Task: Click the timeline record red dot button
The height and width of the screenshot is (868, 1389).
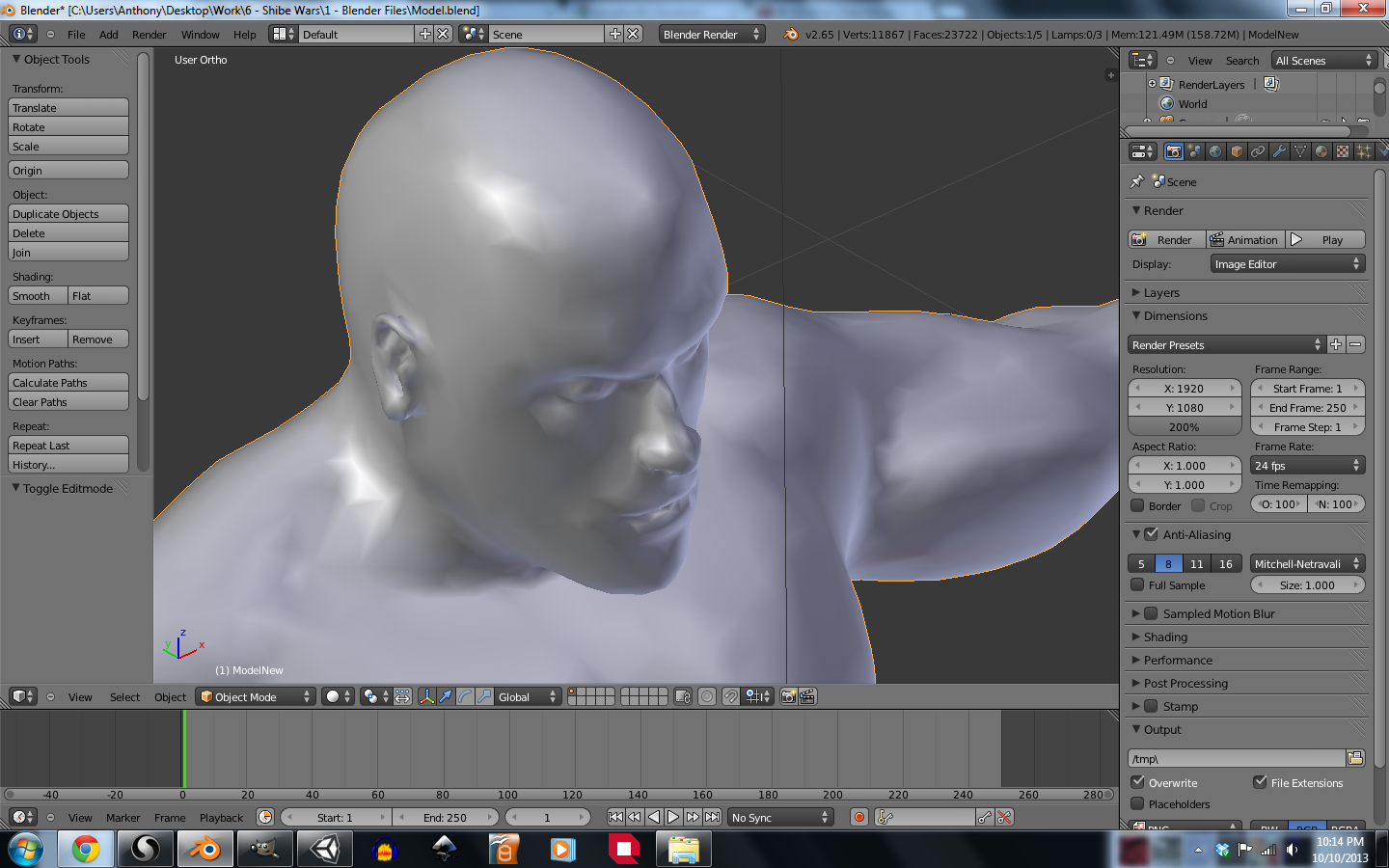Action: (x=858, y=817)
